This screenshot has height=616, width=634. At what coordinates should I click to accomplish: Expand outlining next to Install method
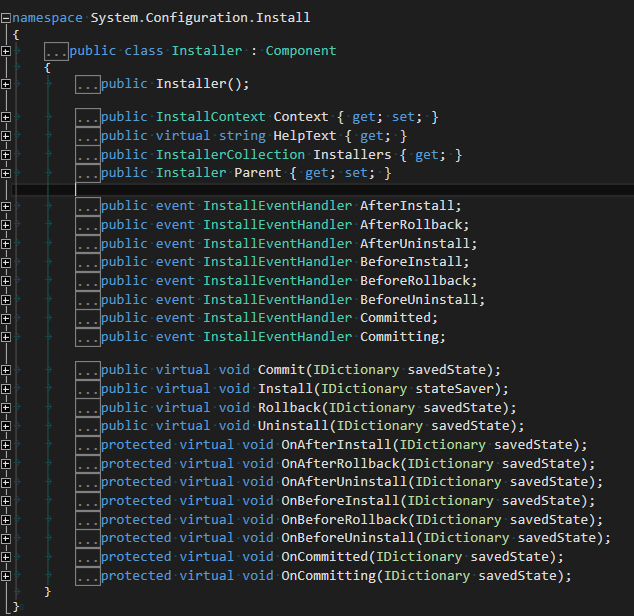[x=6, y=389]
